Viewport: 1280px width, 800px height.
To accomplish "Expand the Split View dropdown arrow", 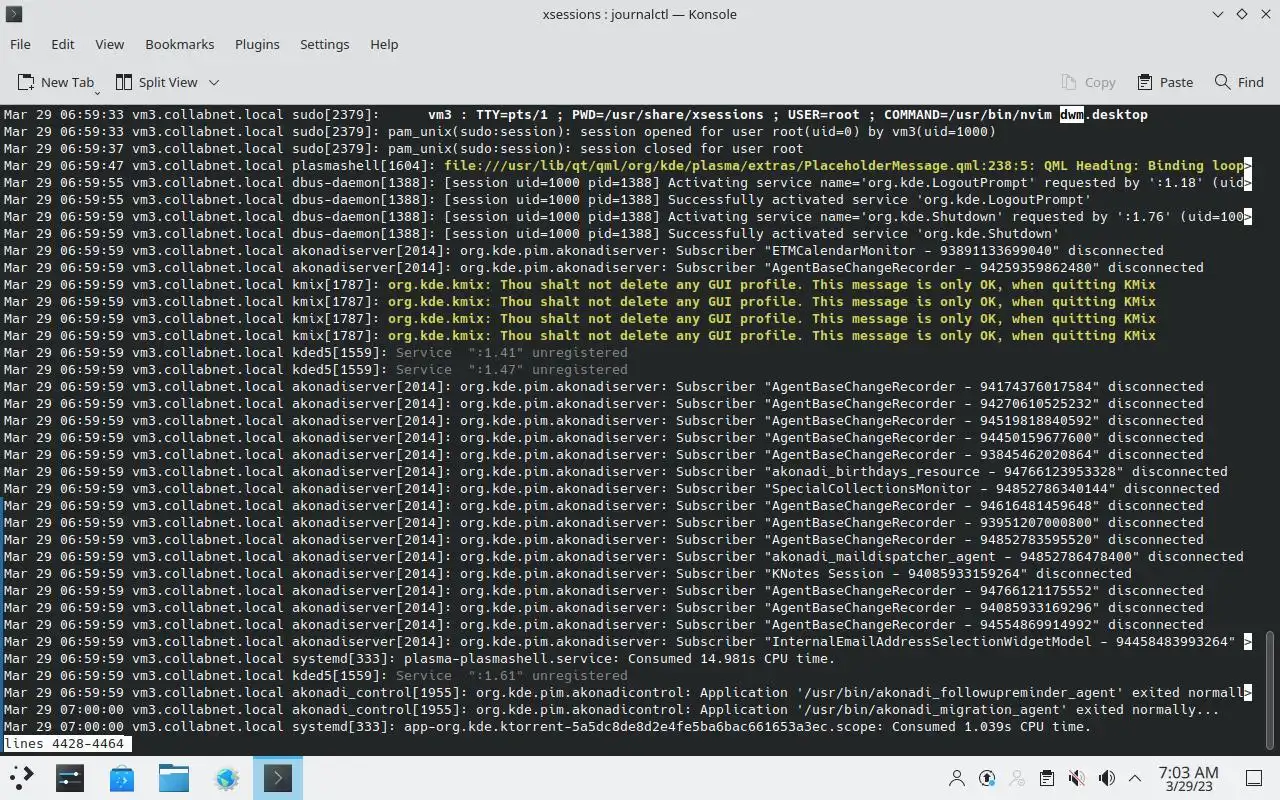I will [x=214, y=82].
